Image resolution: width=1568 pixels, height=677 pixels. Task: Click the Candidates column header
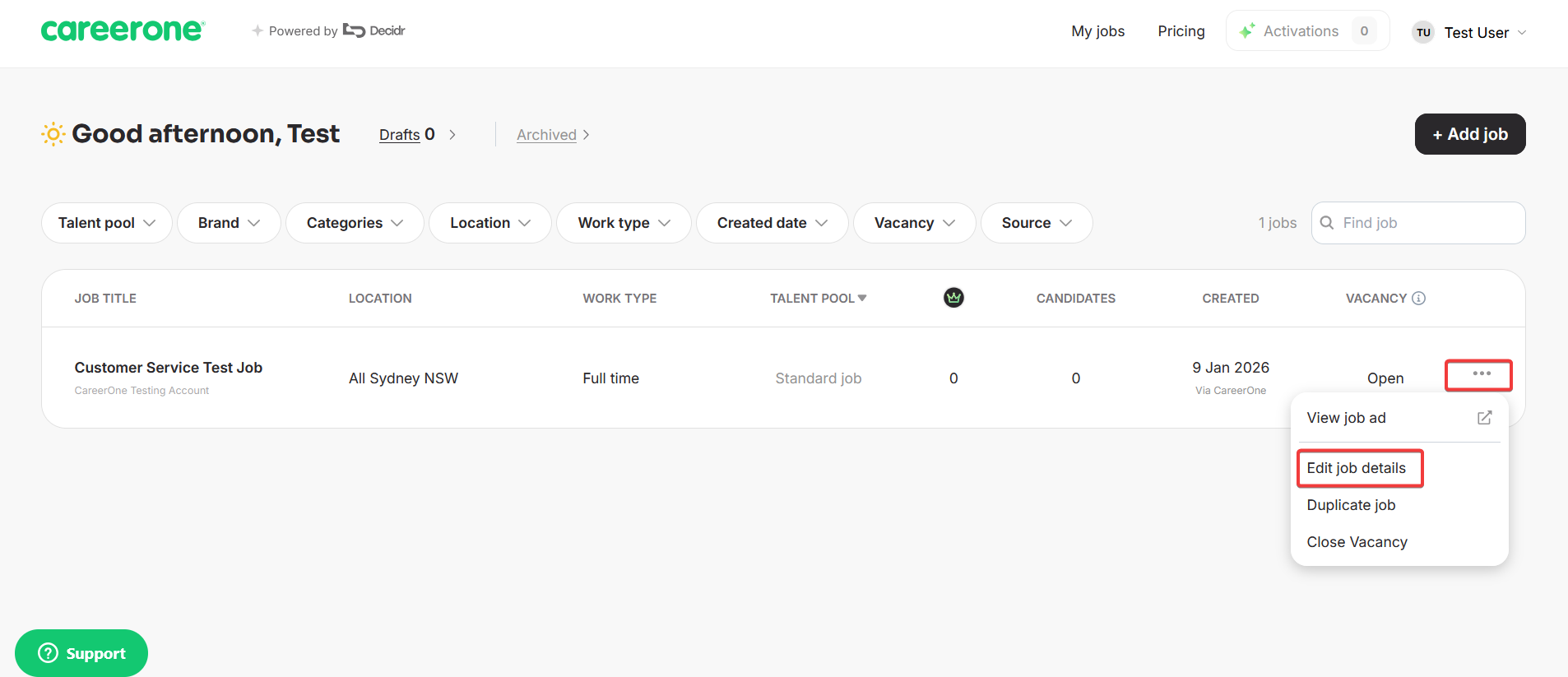(x=1075, y=299)
